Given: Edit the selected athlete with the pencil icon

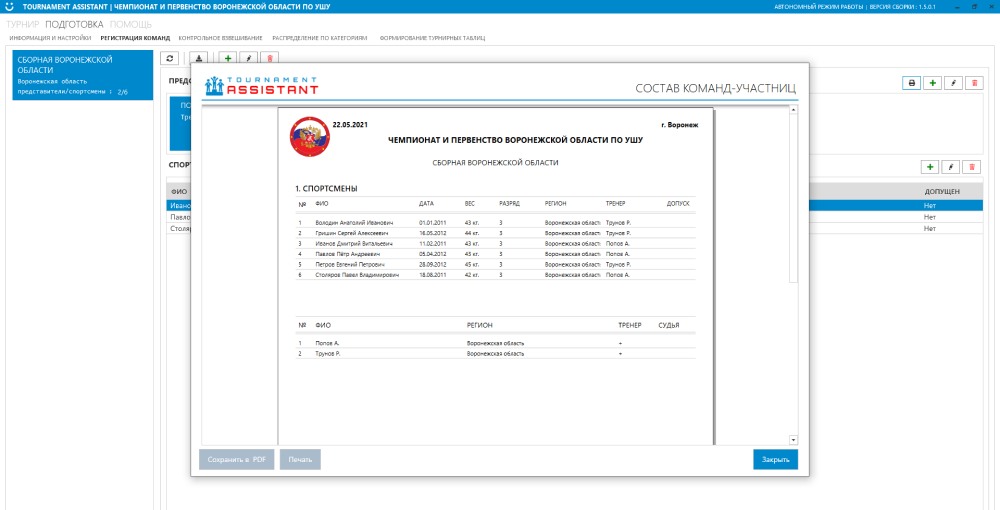Looking at the screenshot, I should click(951, 167).
